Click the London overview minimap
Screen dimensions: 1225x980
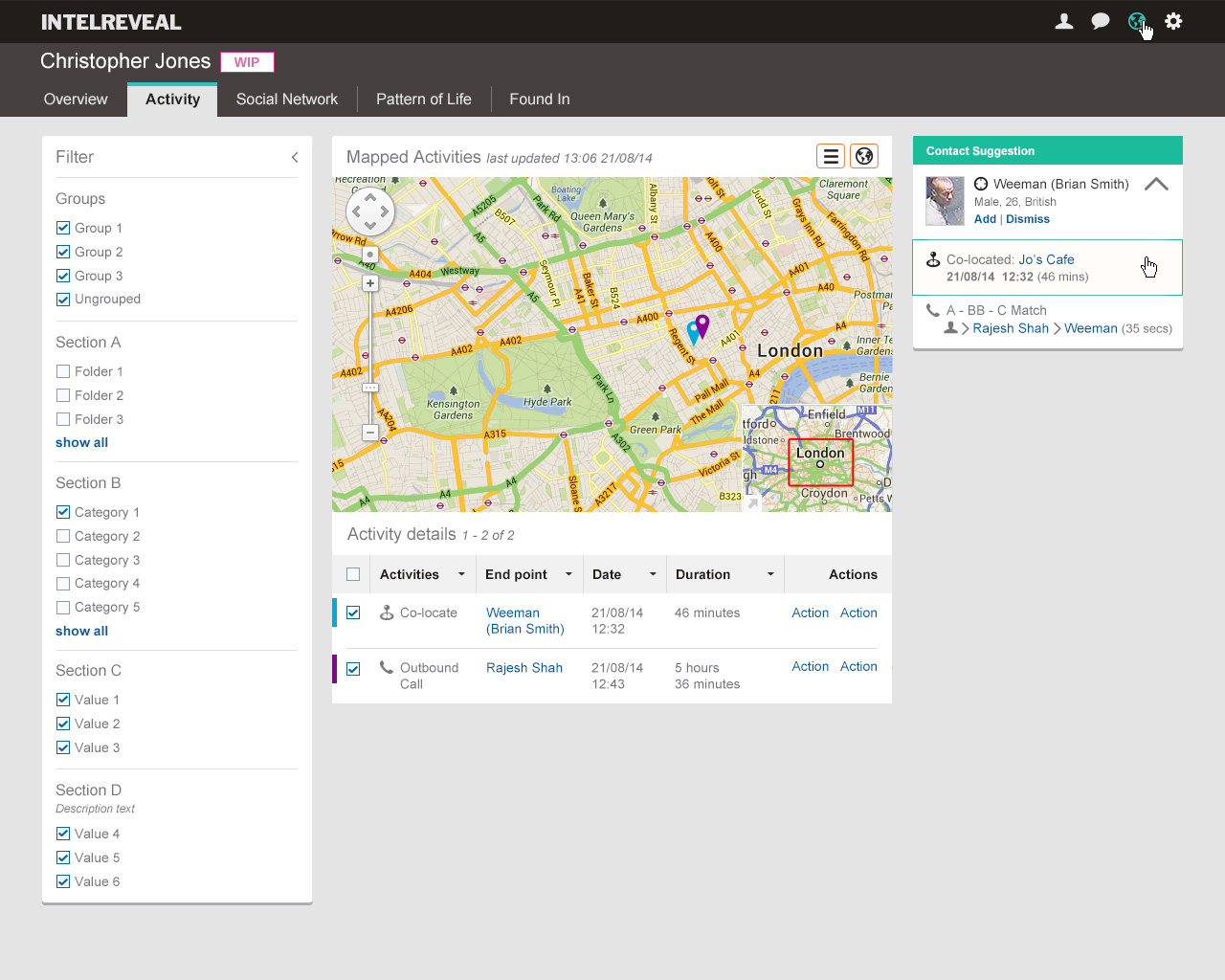817,458
